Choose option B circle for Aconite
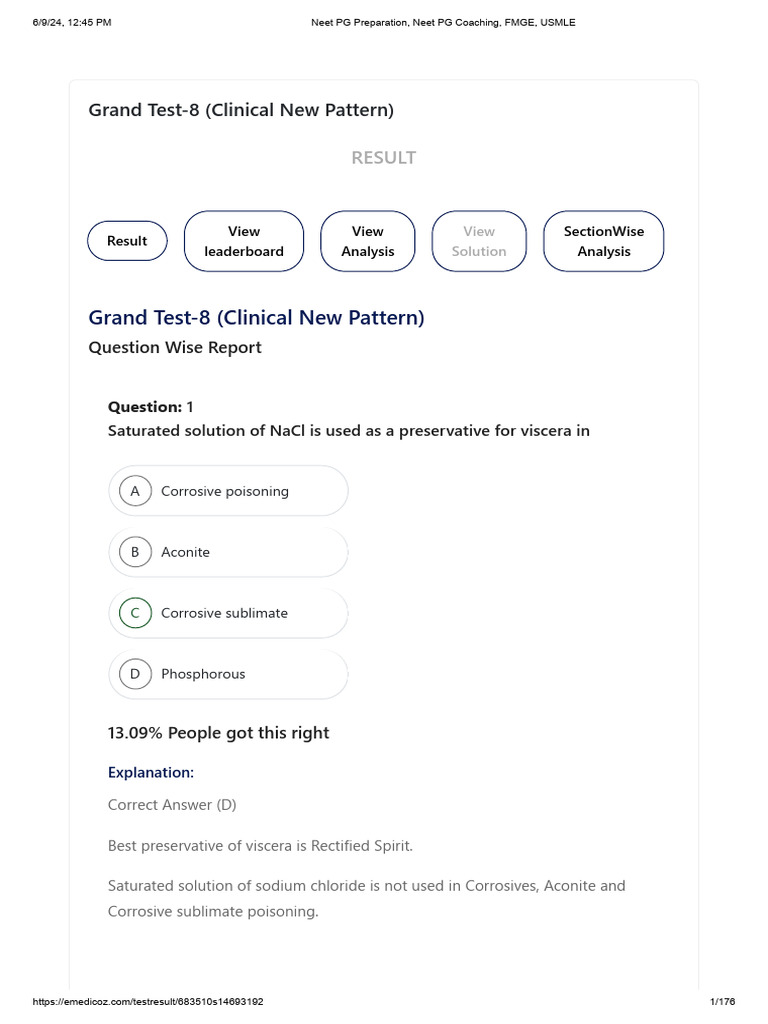 coord(135,552)
